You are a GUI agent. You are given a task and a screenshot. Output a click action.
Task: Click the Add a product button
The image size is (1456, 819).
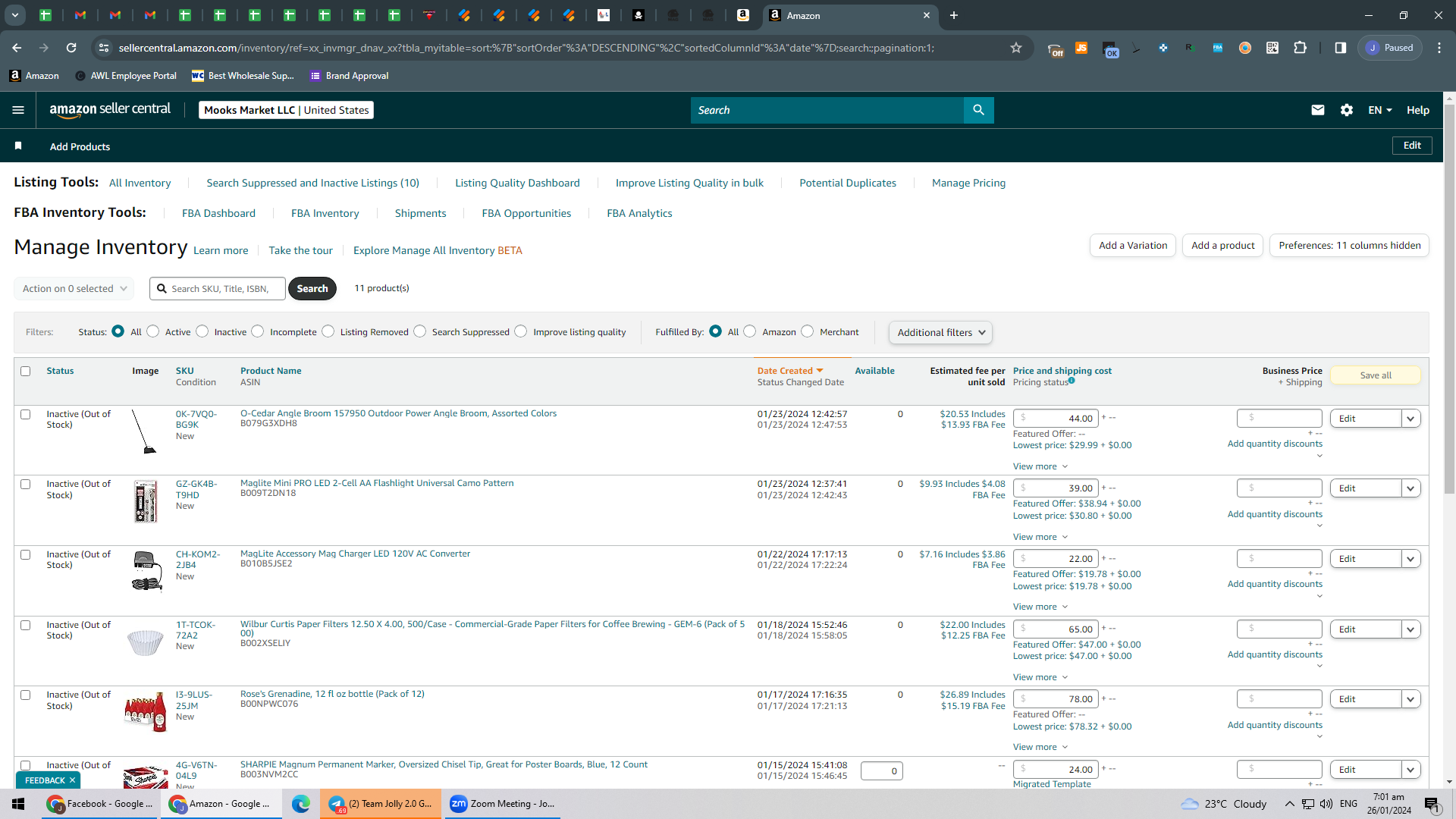(1222, 245)
